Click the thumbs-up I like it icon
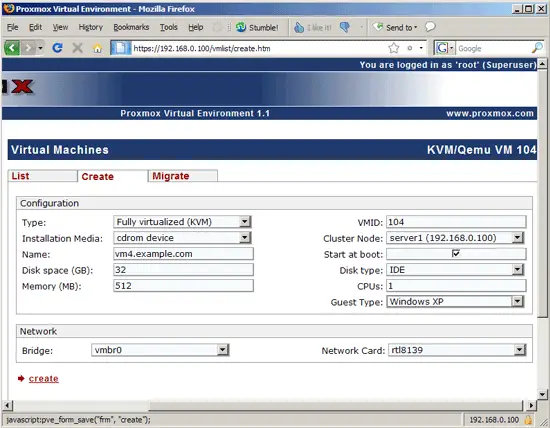550x428 pixels. pos(299,27)
